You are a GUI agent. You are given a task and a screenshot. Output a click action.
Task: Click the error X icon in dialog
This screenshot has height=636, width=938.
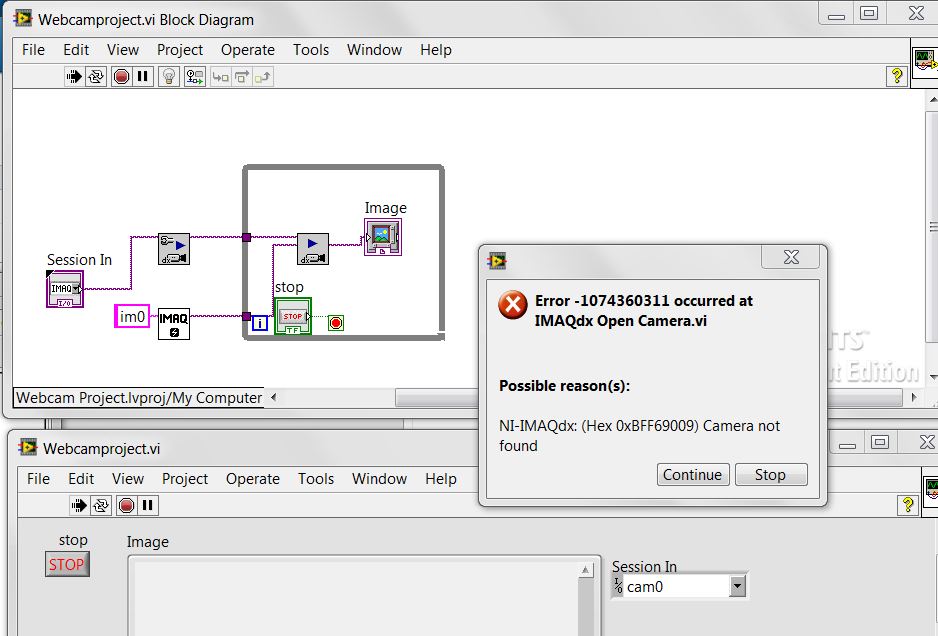[513, 305]
